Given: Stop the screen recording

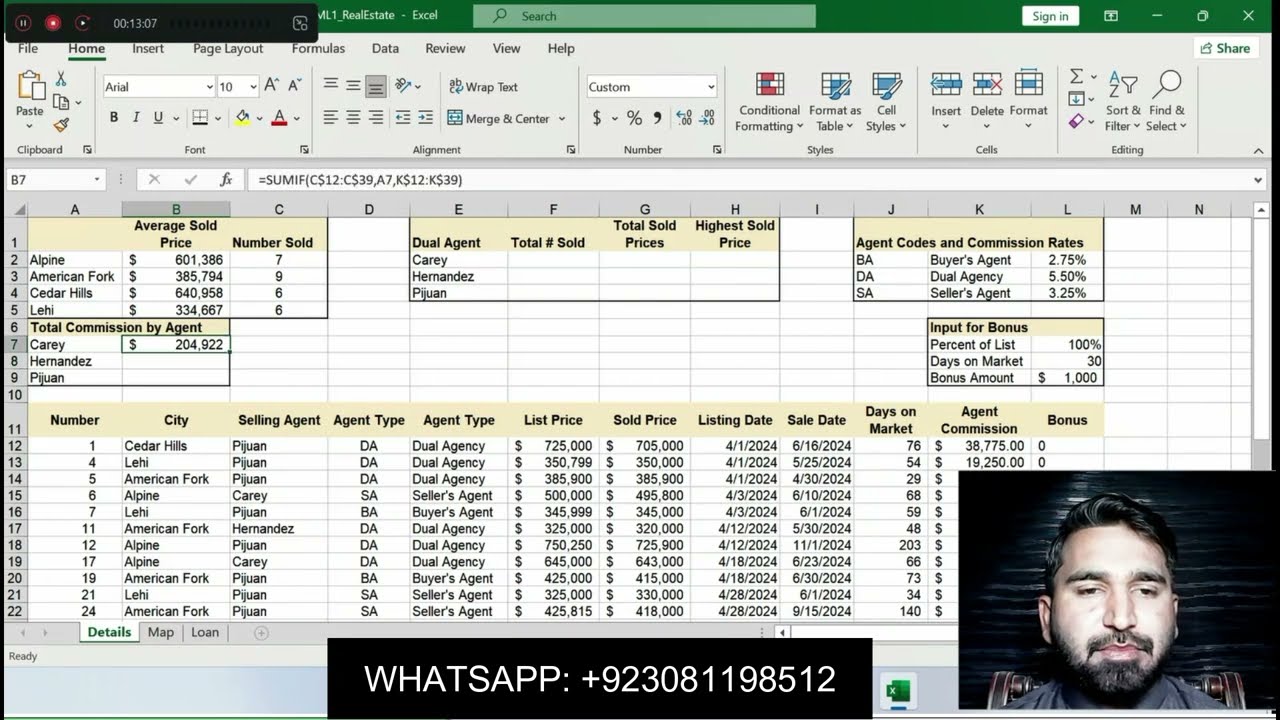Looking at the screenshot, I should pyautogui.click(x=53, y=22).
